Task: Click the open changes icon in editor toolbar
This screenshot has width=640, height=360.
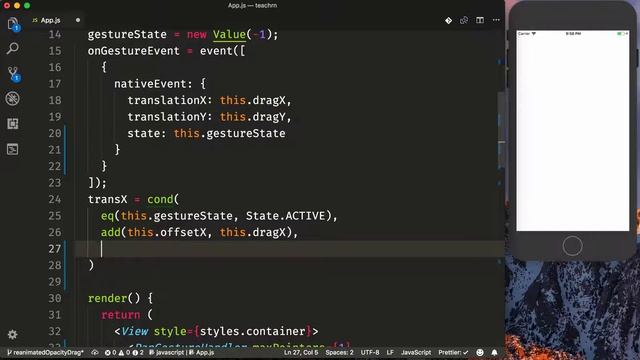Action: point(464,20)
